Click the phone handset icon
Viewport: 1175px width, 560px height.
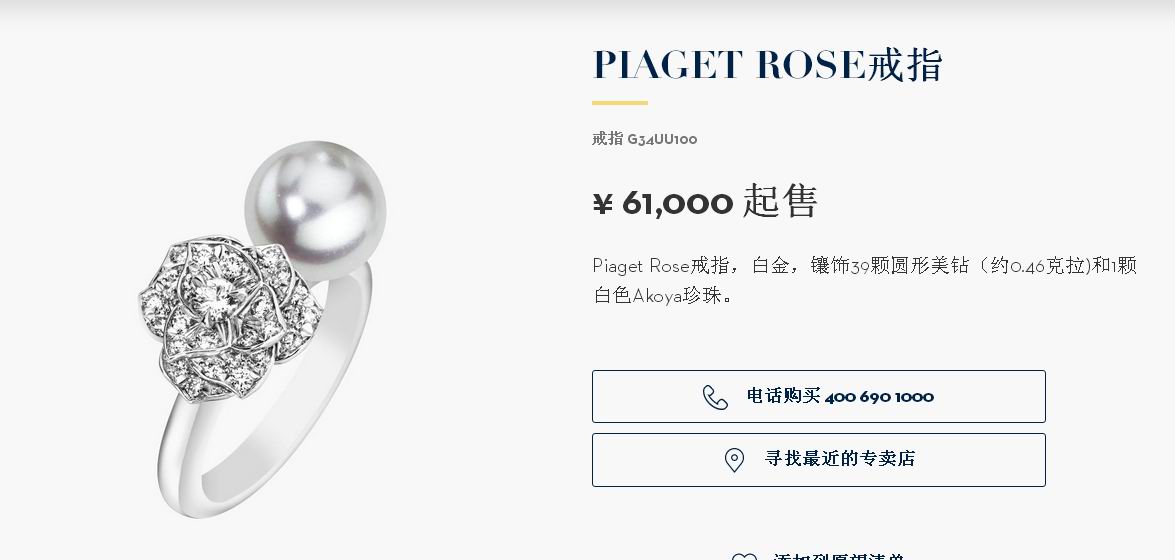point(715,397)
